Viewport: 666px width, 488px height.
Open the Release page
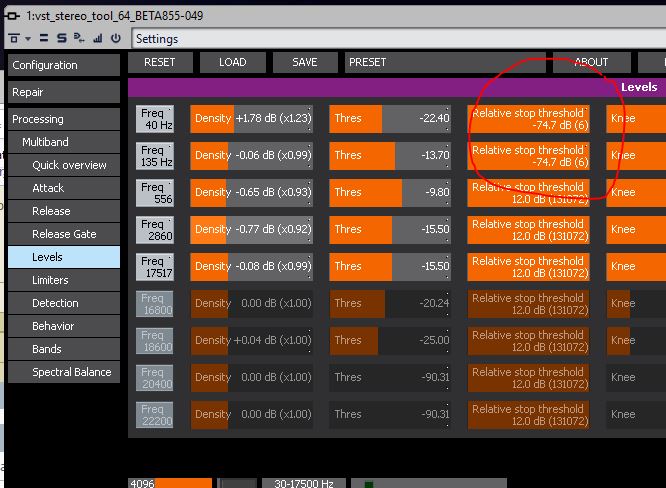64,211
